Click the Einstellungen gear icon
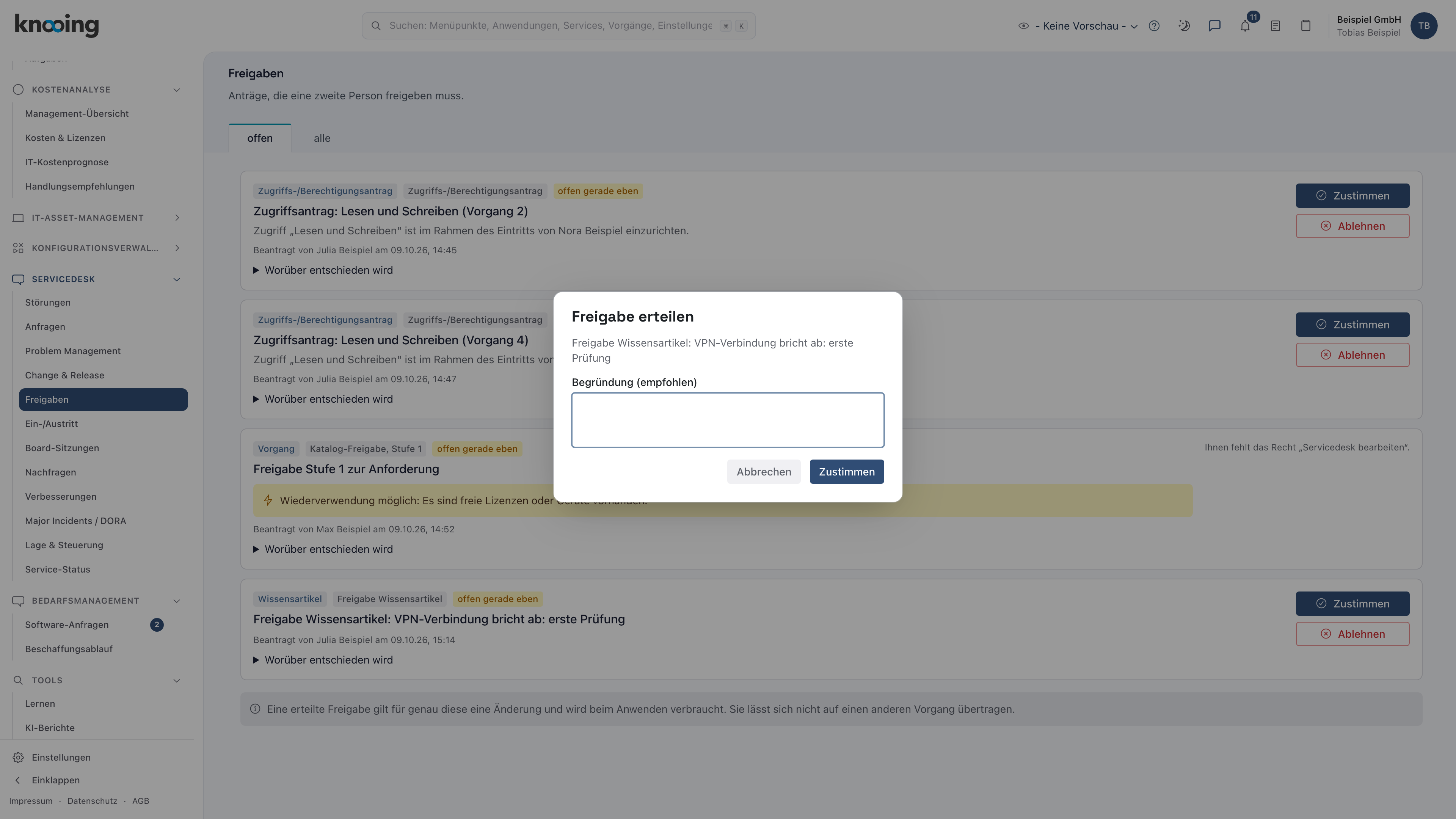Screen dimensions: 1456x819 (18, 758)
